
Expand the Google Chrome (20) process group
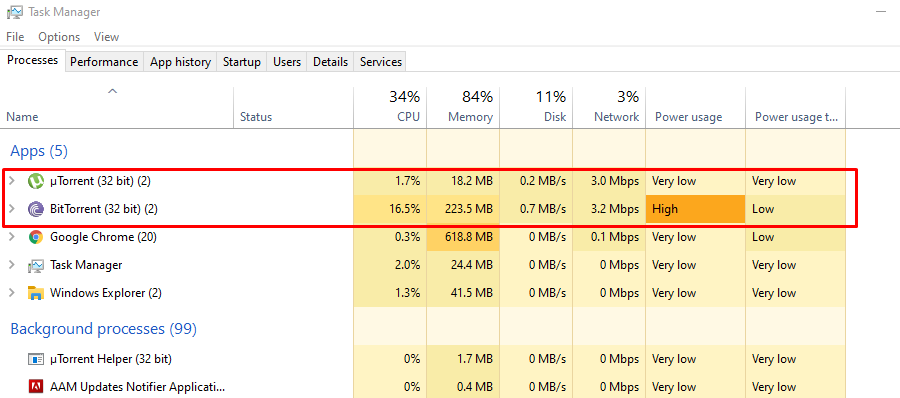pyautogui.click(x=12, y=237)
